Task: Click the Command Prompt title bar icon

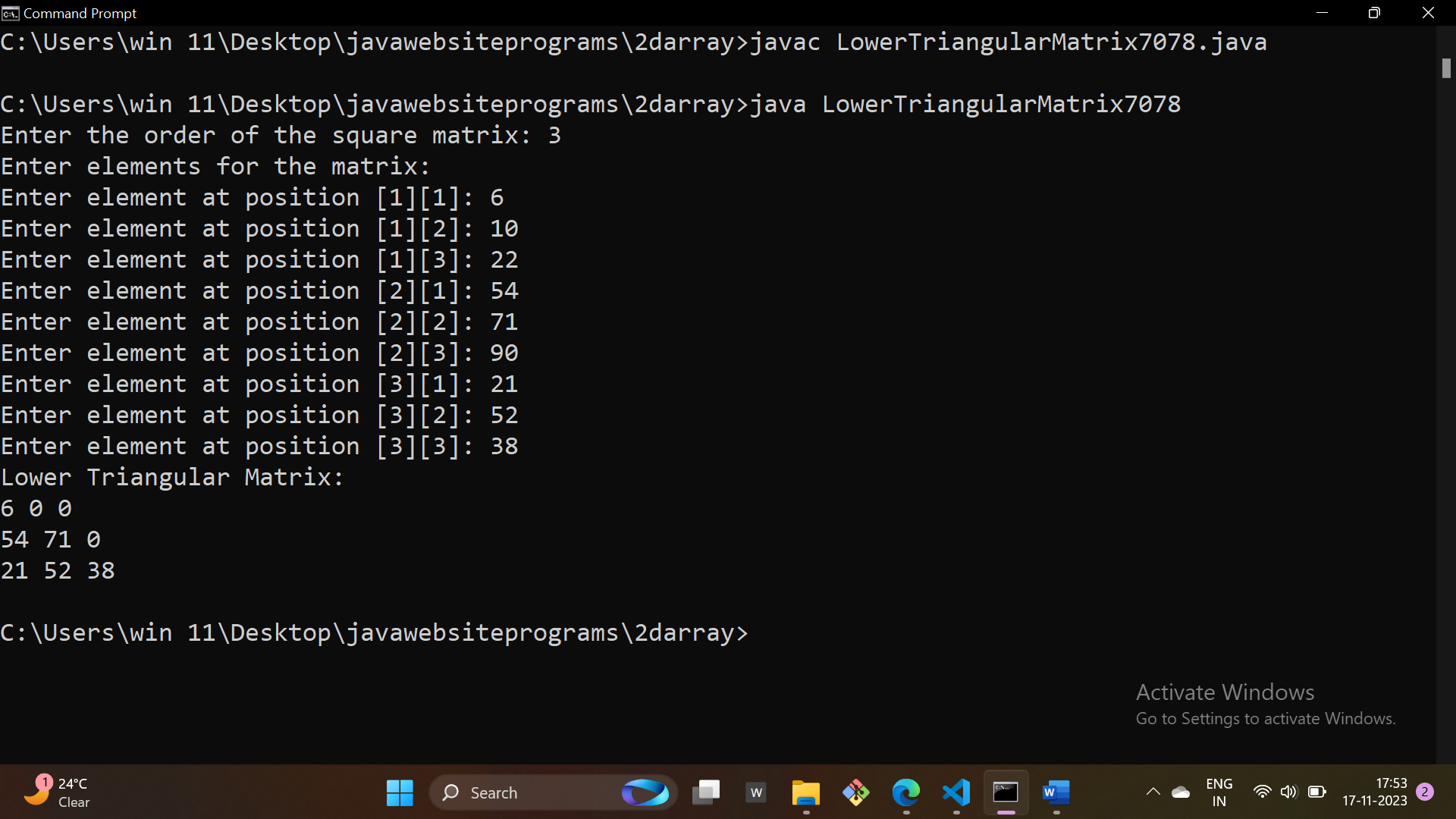Action: [x=10, y=13]
